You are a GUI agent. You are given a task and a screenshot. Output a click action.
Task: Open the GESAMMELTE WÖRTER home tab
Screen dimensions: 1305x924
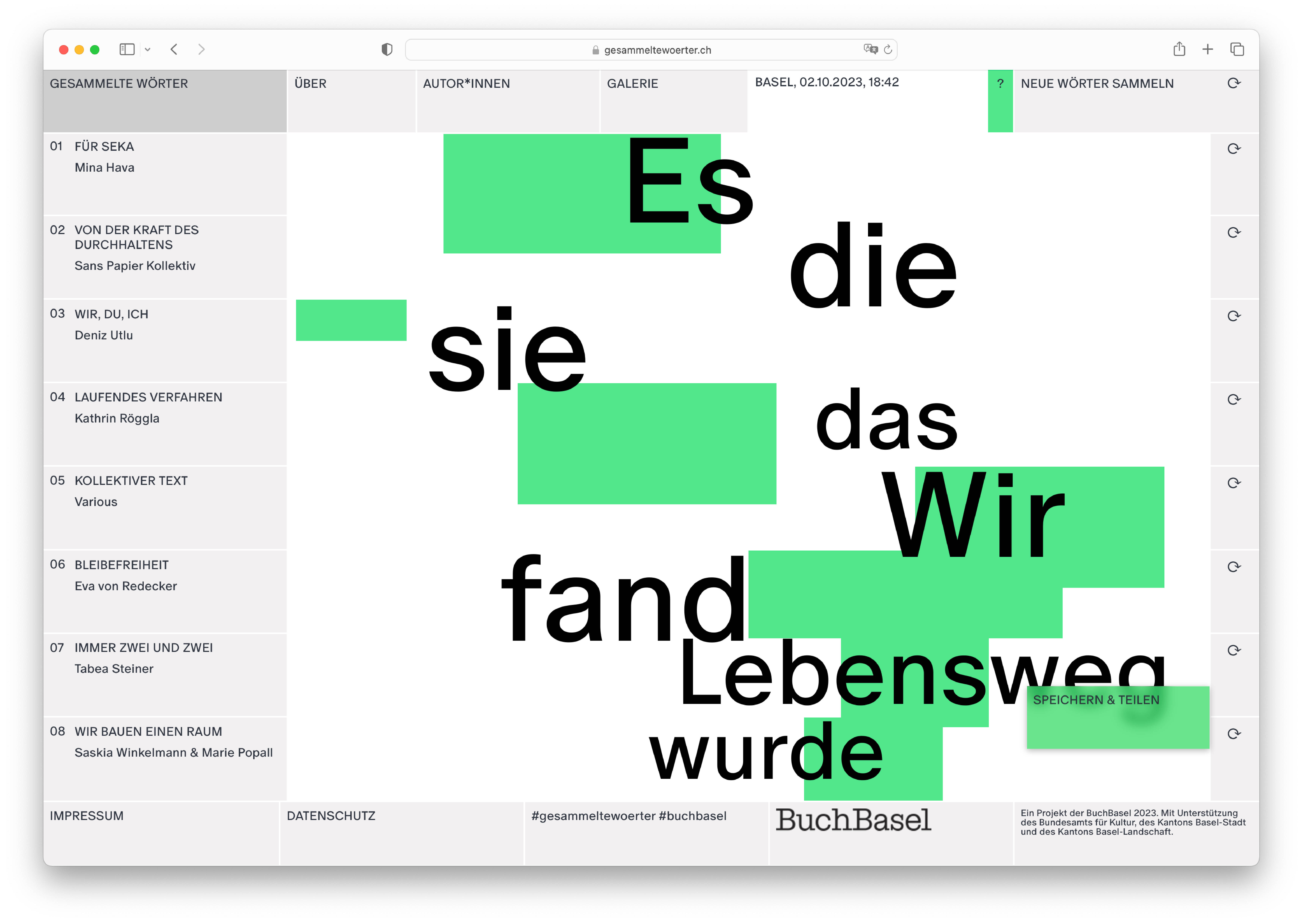point(165,101)
